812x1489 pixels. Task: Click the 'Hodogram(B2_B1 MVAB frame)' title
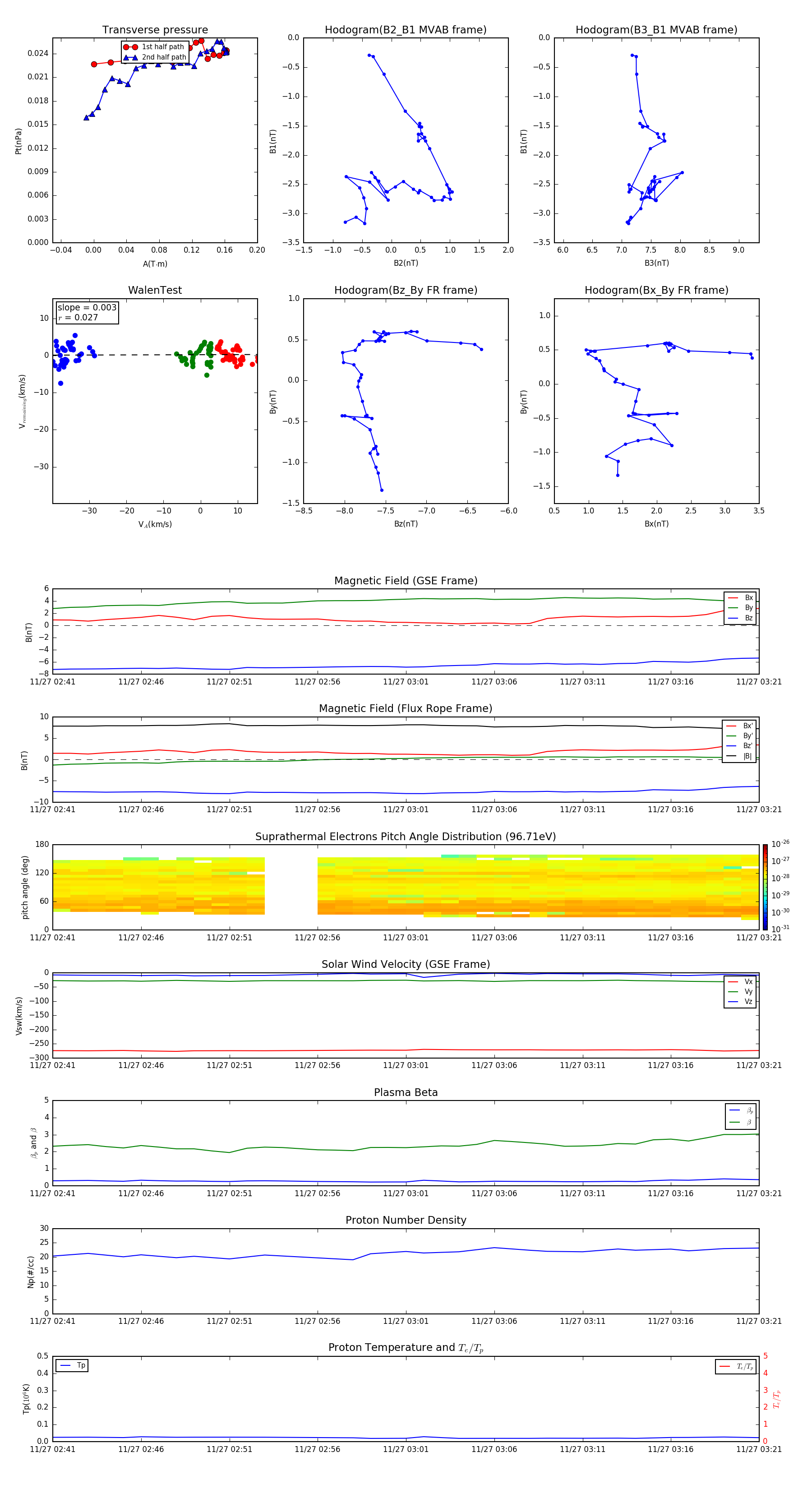[x=406, y=29]
